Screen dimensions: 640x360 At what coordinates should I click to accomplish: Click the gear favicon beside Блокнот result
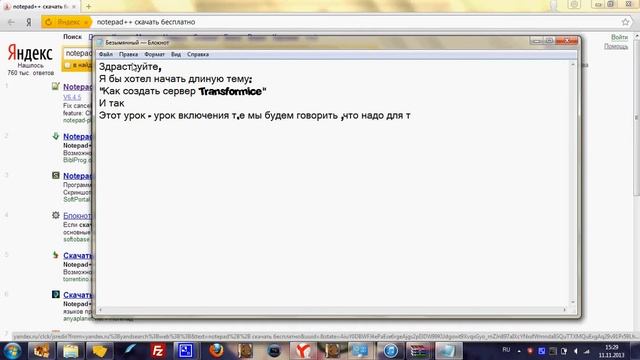(56, 215)
